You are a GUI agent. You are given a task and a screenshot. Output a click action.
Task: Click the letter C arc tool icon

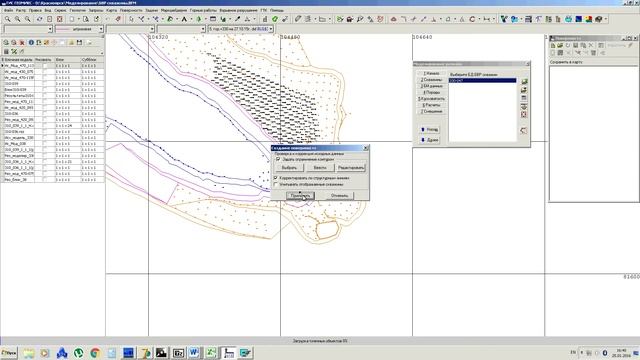(472, 19)
